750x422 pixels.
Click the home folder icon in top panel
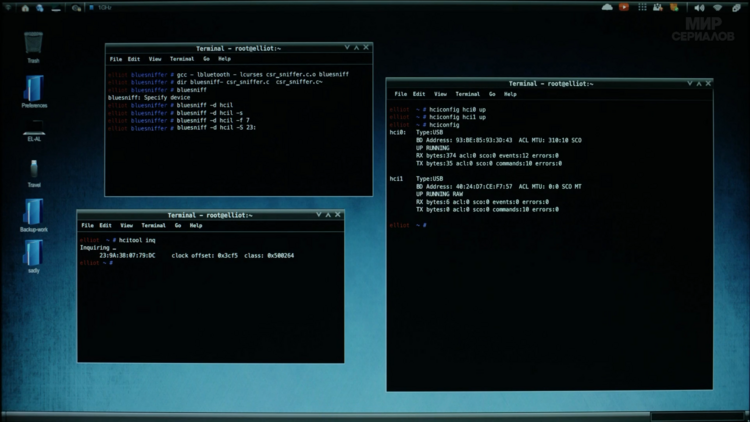point(25,8)
